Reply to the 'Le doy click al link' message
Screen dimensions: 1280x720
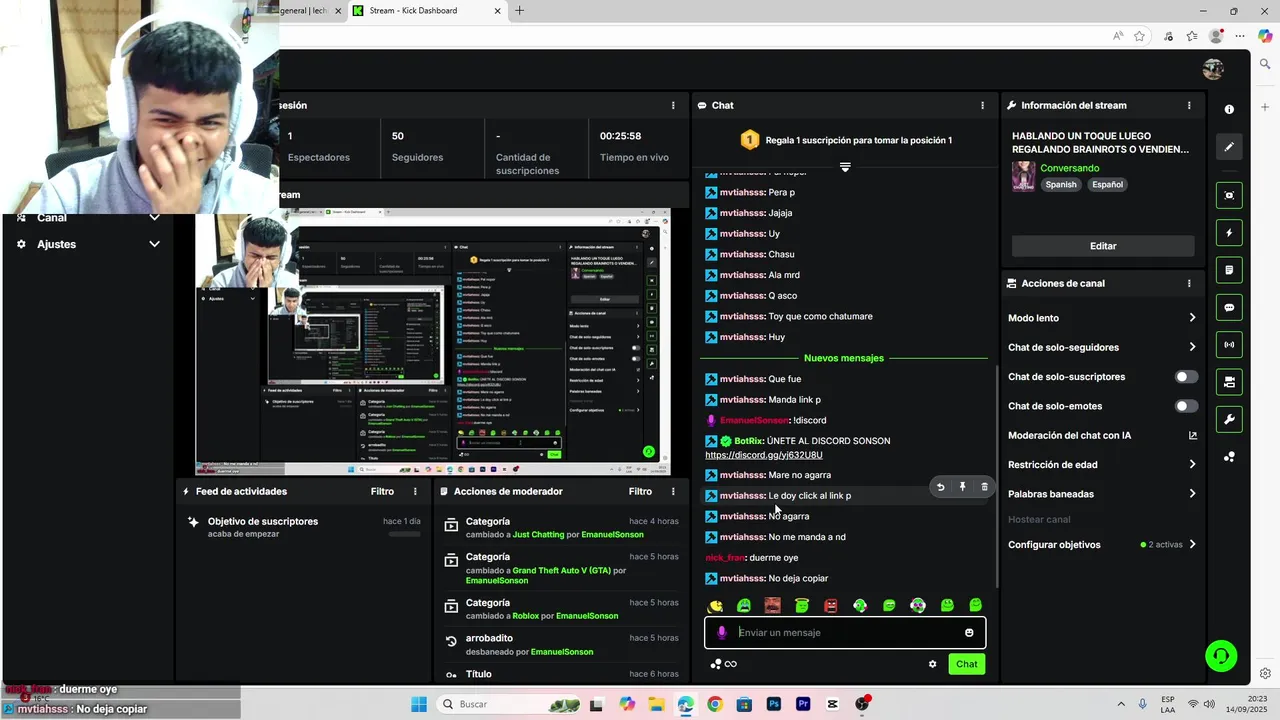940,487
